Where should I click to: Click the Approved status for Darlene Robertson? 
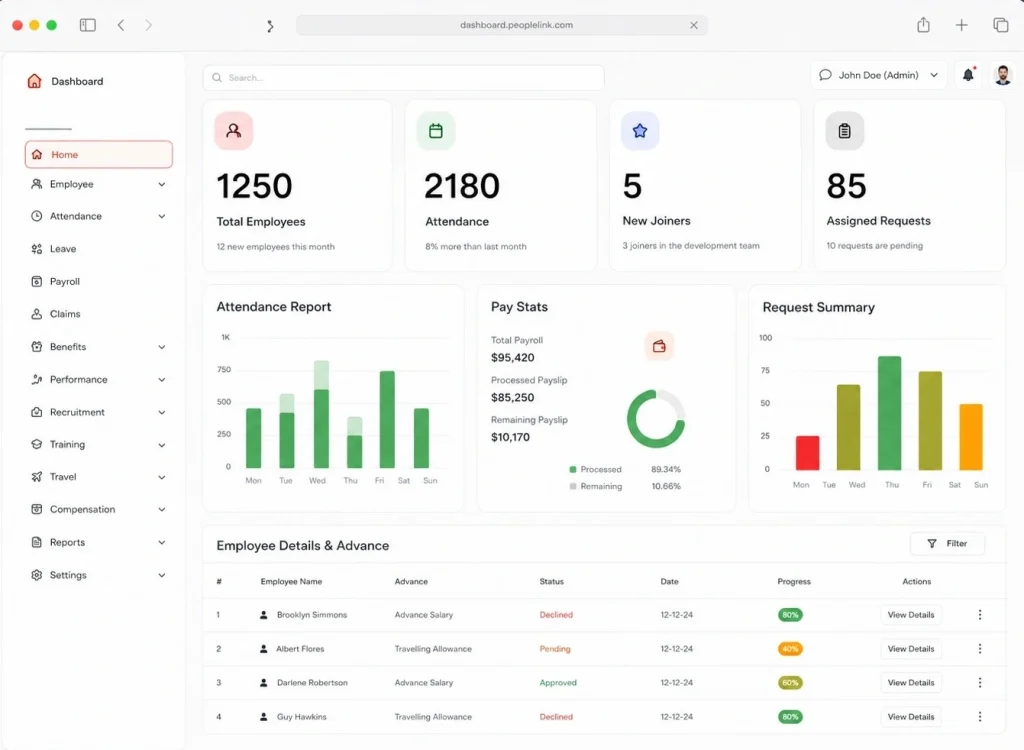(x=558, y=683)
